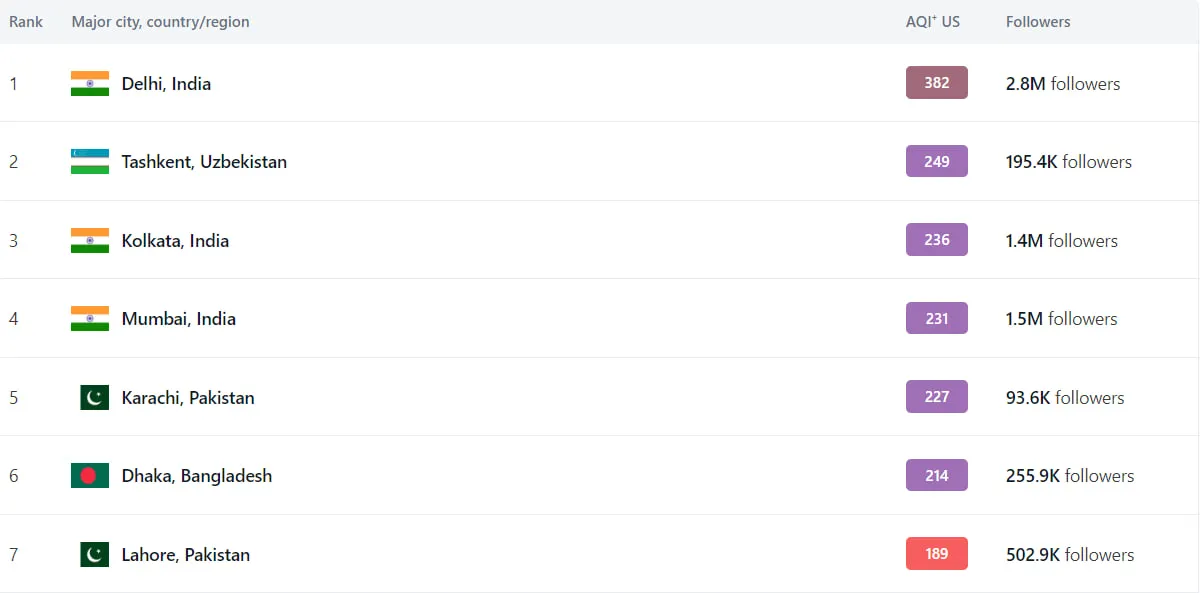Select Dhaka, Bangladesh in the ranking

coord(197,476)
